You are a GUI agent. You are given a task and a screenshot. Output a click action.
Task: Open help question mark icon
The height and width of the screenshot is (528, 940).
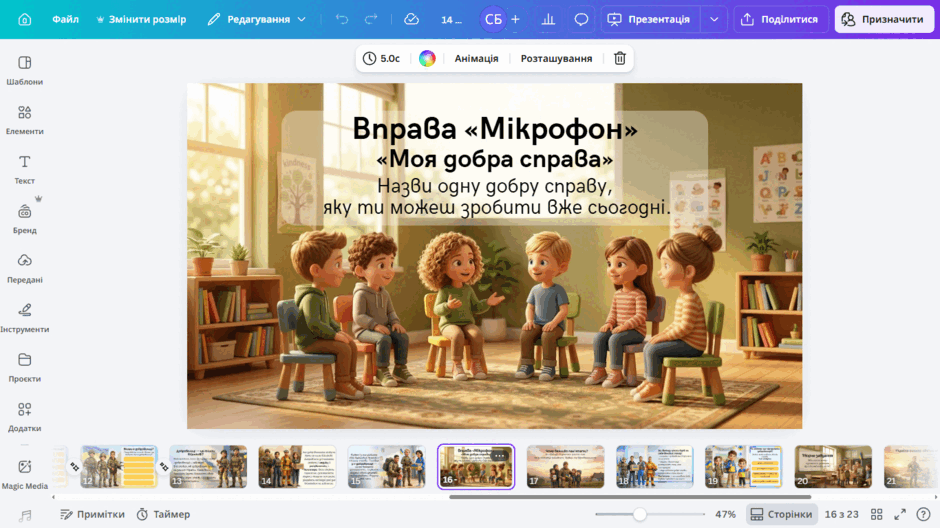[x=923, y=514]
